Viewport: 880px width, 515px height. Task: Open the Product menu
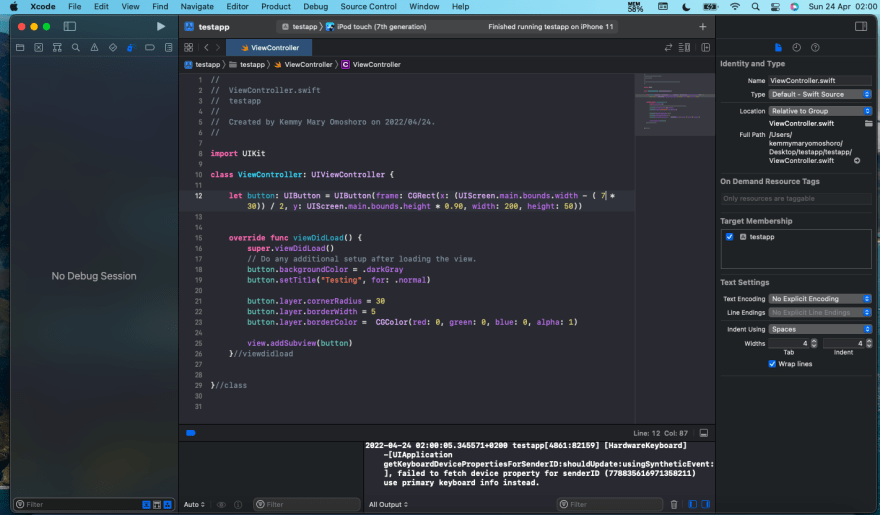coord(276,7)
